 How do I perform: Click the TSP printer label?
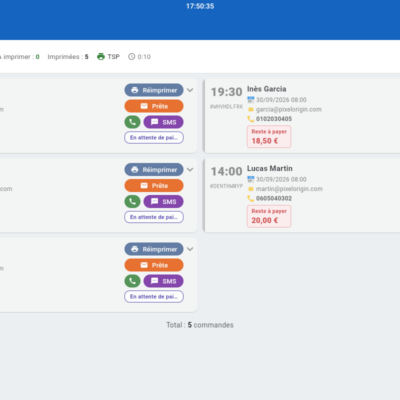click(113, 57)
